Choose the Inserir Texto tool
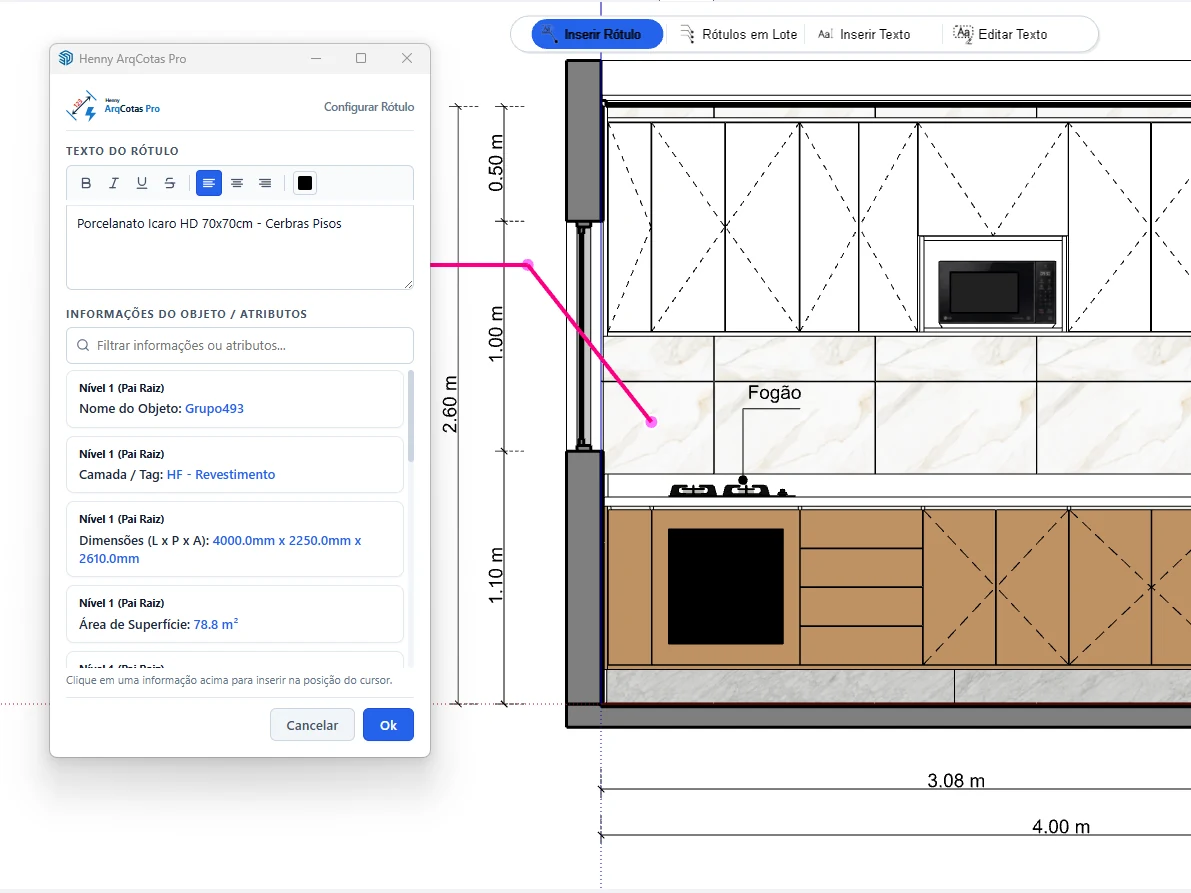The width and height of the screenshot is (1191, 893). click(x=864, y=34)
